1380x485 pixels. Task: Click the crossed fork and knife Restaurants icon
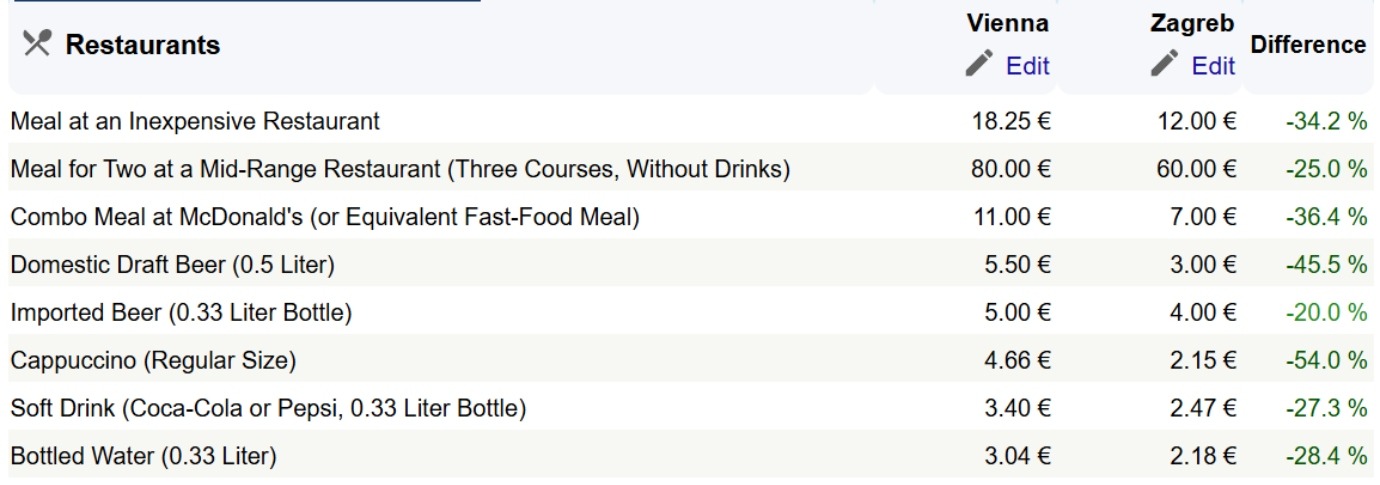tap(37, 44)
